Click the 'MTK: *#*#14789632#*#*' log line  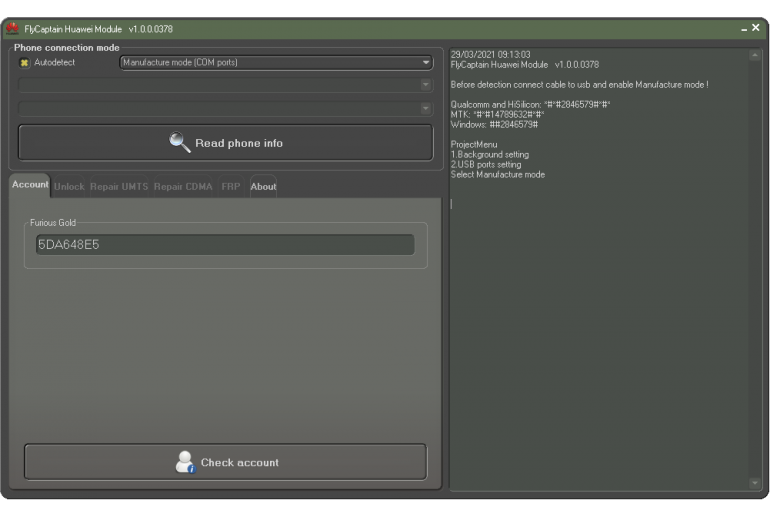pos(497,114)
